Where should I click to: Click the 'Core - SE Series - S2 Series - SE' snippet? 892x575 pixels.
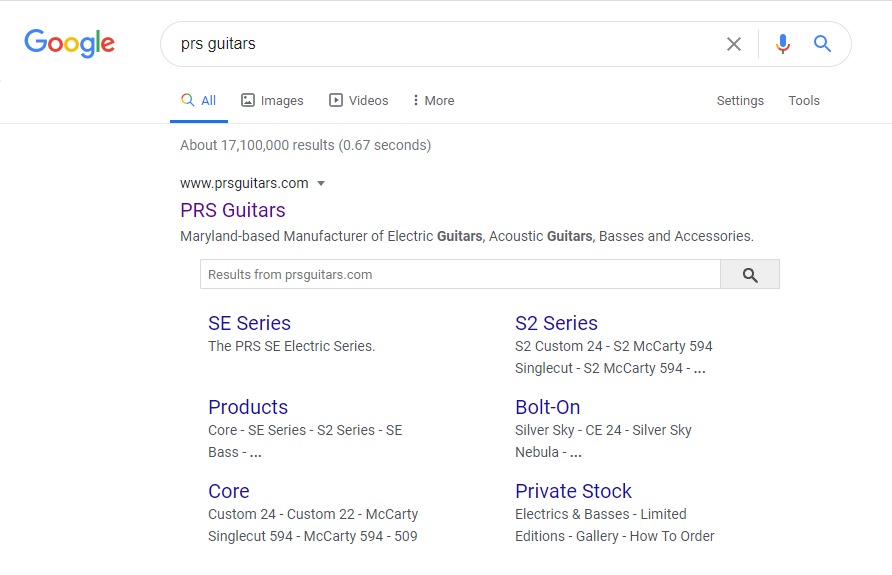[x=305, y=431]
